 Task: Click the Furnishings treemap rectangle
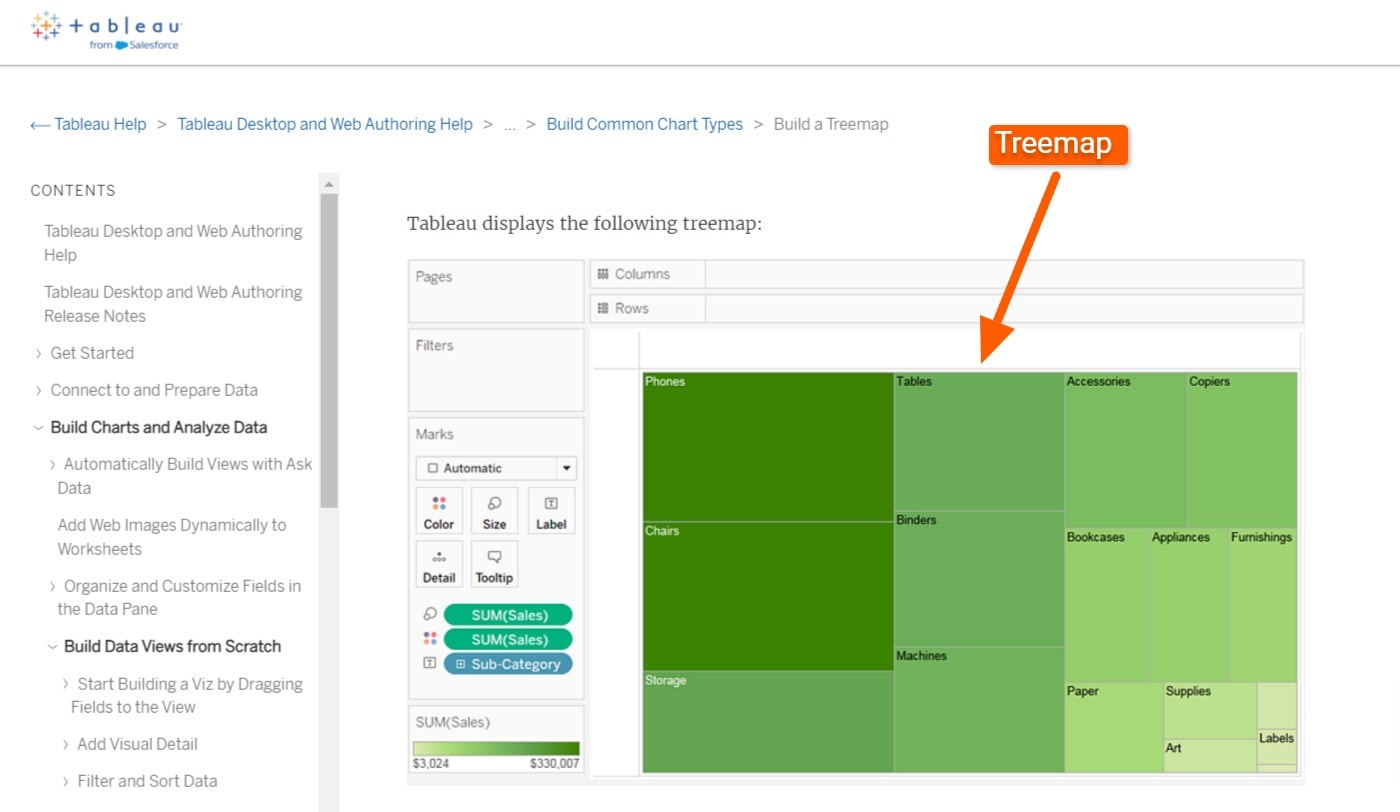click(x=1263, y=605)
